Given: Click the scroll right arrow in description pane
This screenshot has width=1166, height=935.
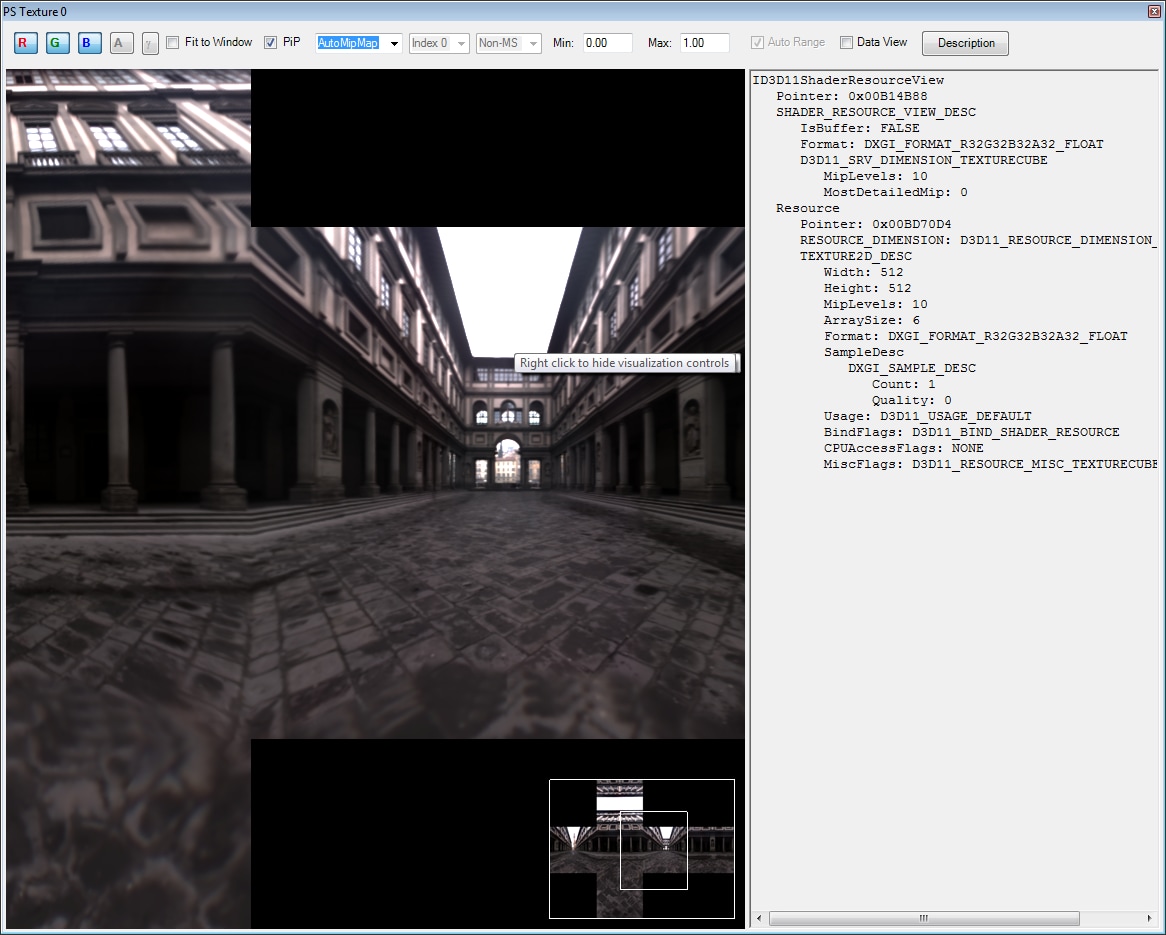Looking at the screenshot, I should coord(1149,918).
